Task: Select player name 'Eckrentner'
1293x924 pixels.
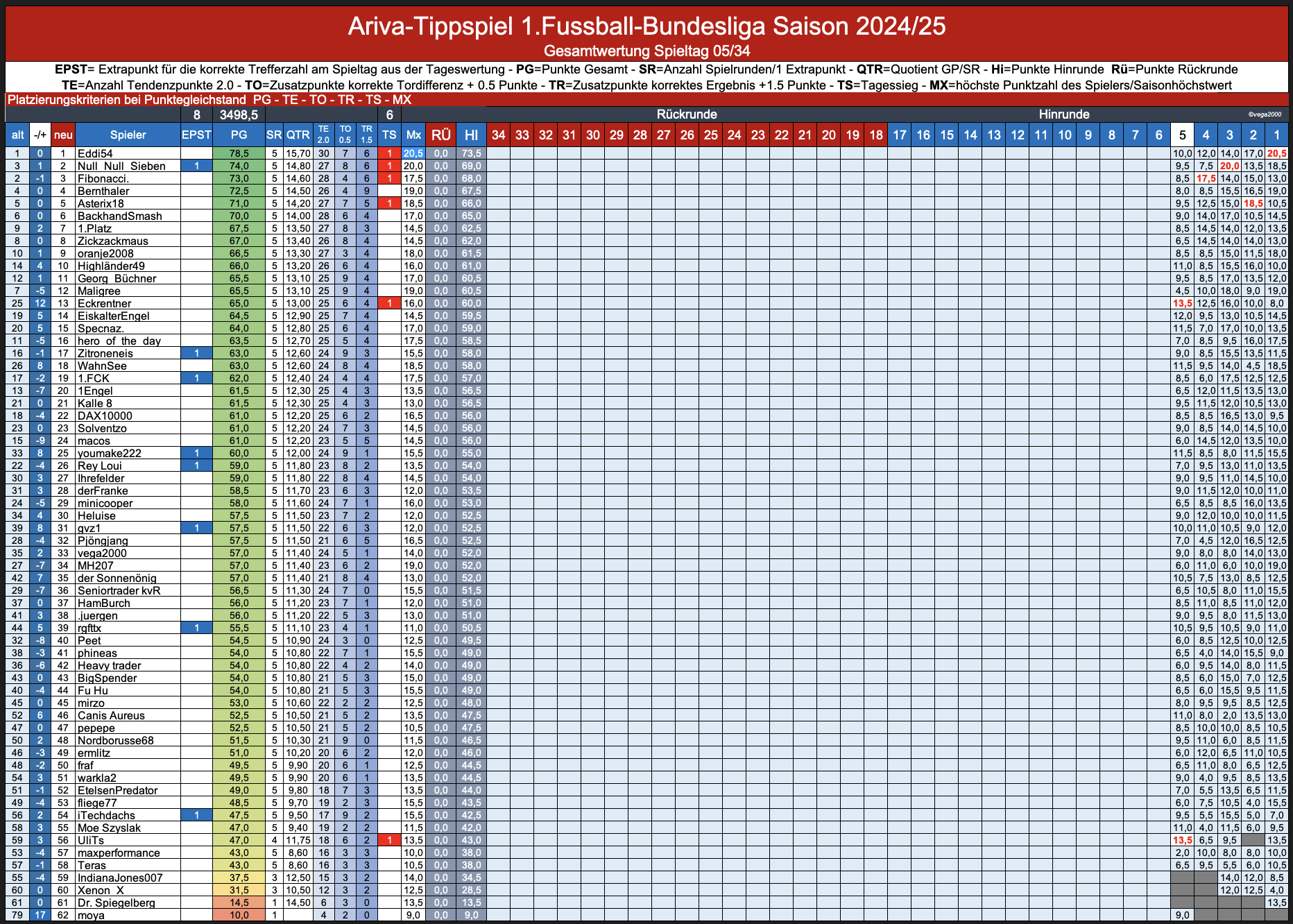Action: click(x=104, y=303)
